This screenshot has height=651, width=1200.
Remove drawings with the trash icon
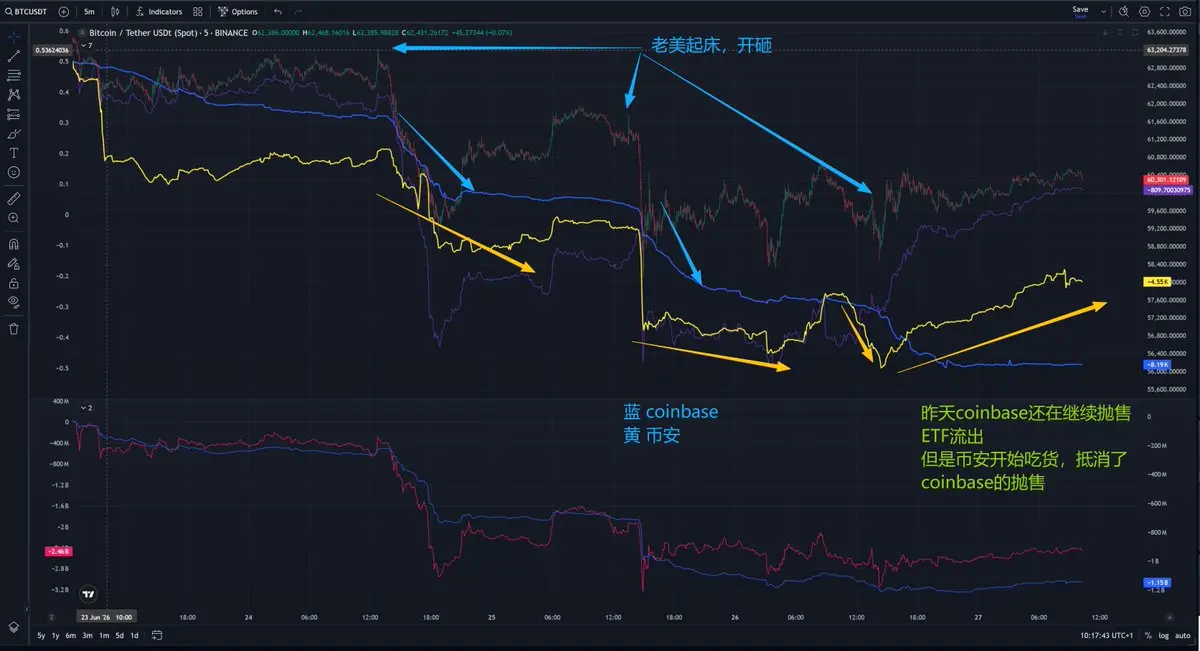pos(14,328)
